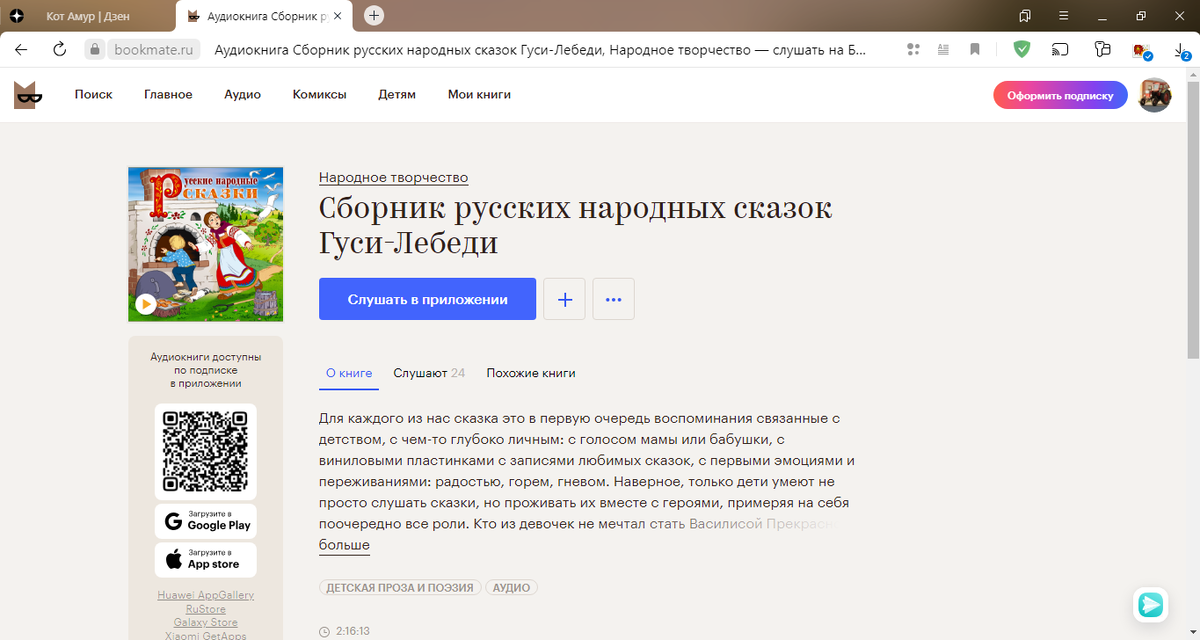Open Мои книги in navigation
Image resolution: width=1200 pixels, height=640 pixels.
(479, 95)
